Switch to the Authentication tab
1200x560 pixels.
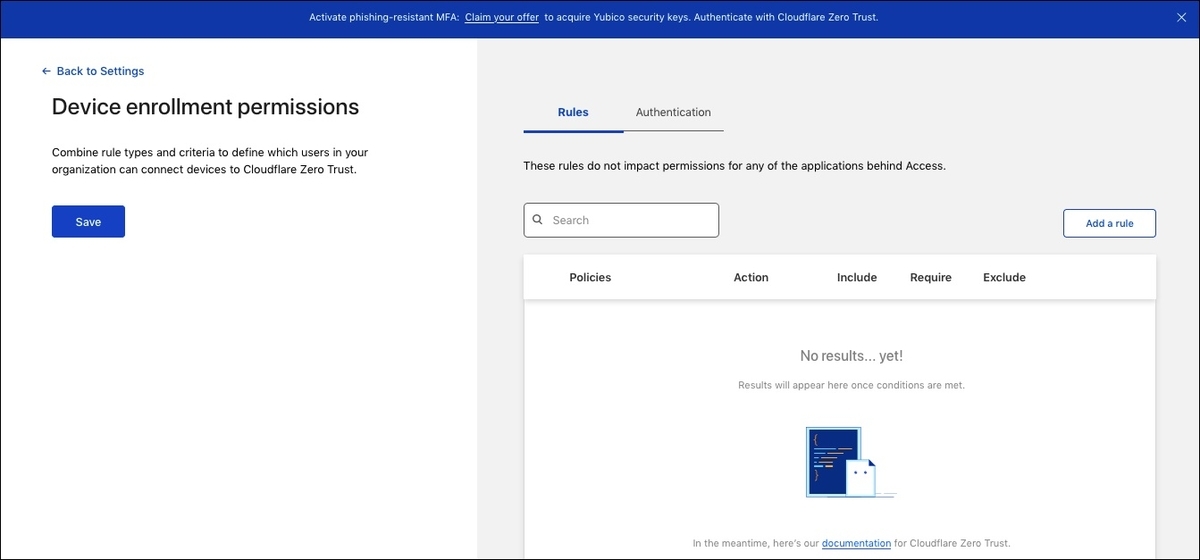(x=673, y=112)
